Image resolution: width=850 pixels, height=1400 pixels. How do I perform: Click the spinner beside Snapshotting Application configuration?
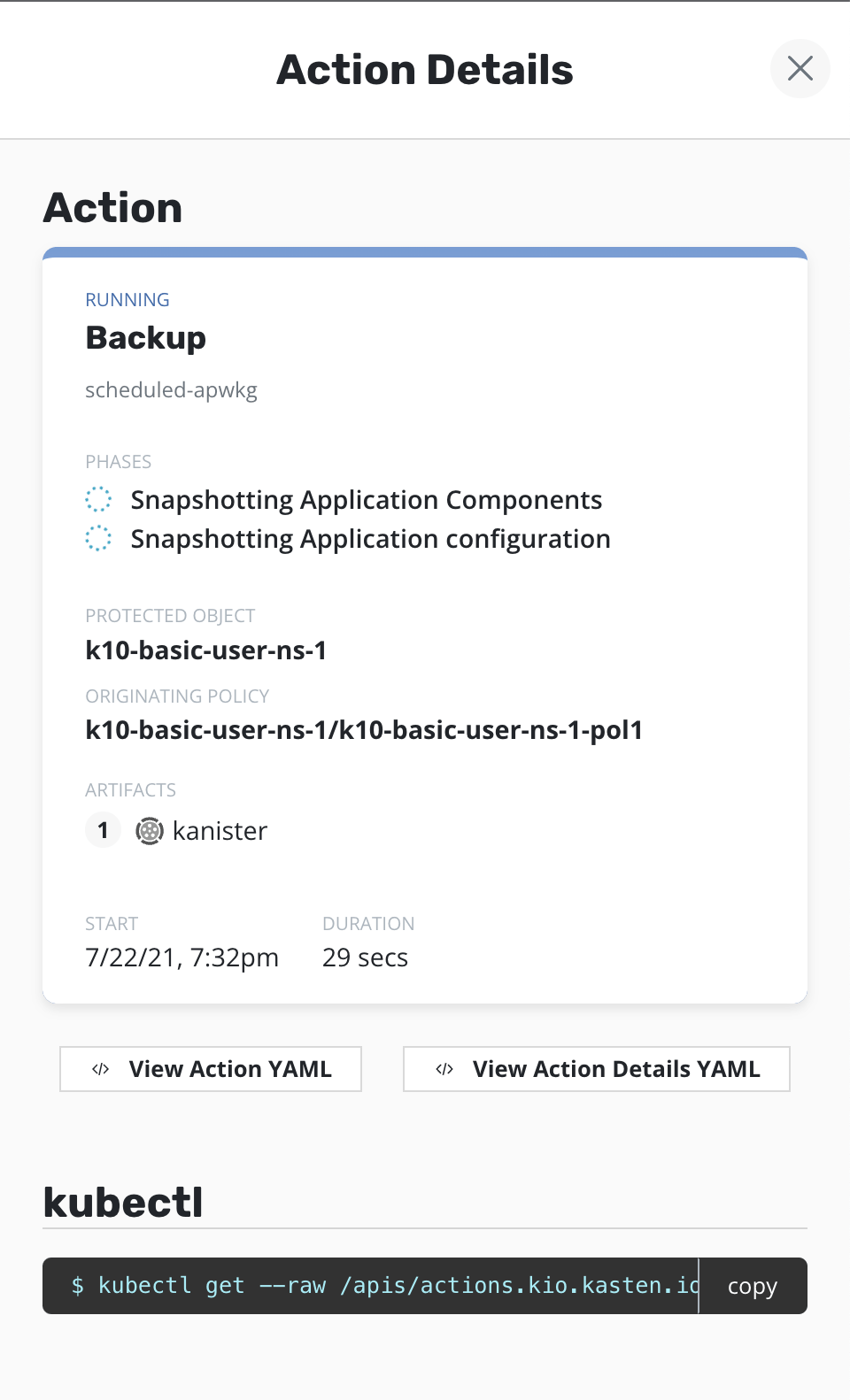(98, 538)
